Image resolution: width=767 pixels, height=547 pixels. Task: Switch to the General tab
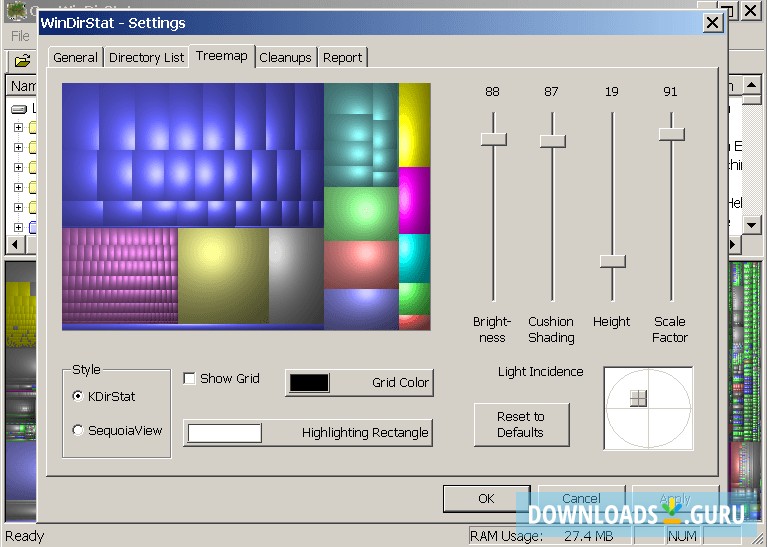(x=75, y=58)
